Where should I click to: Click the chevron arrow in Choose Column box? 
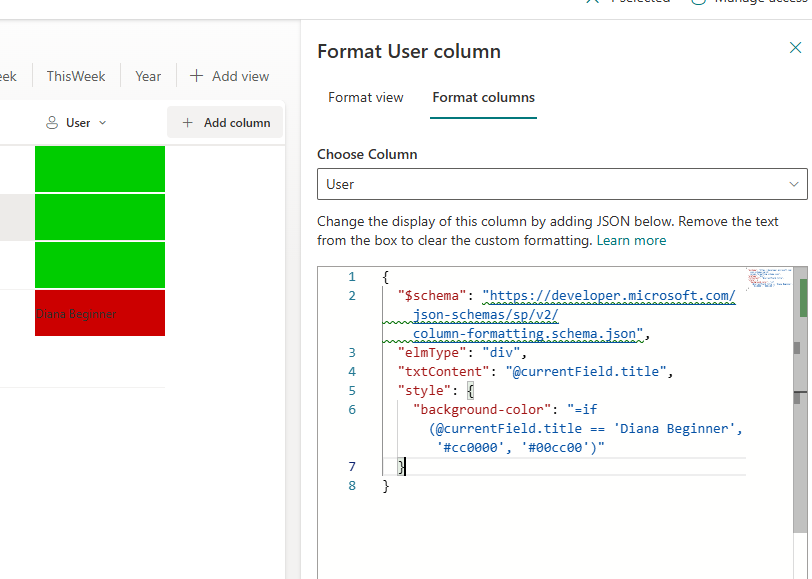tap(795, 184)
